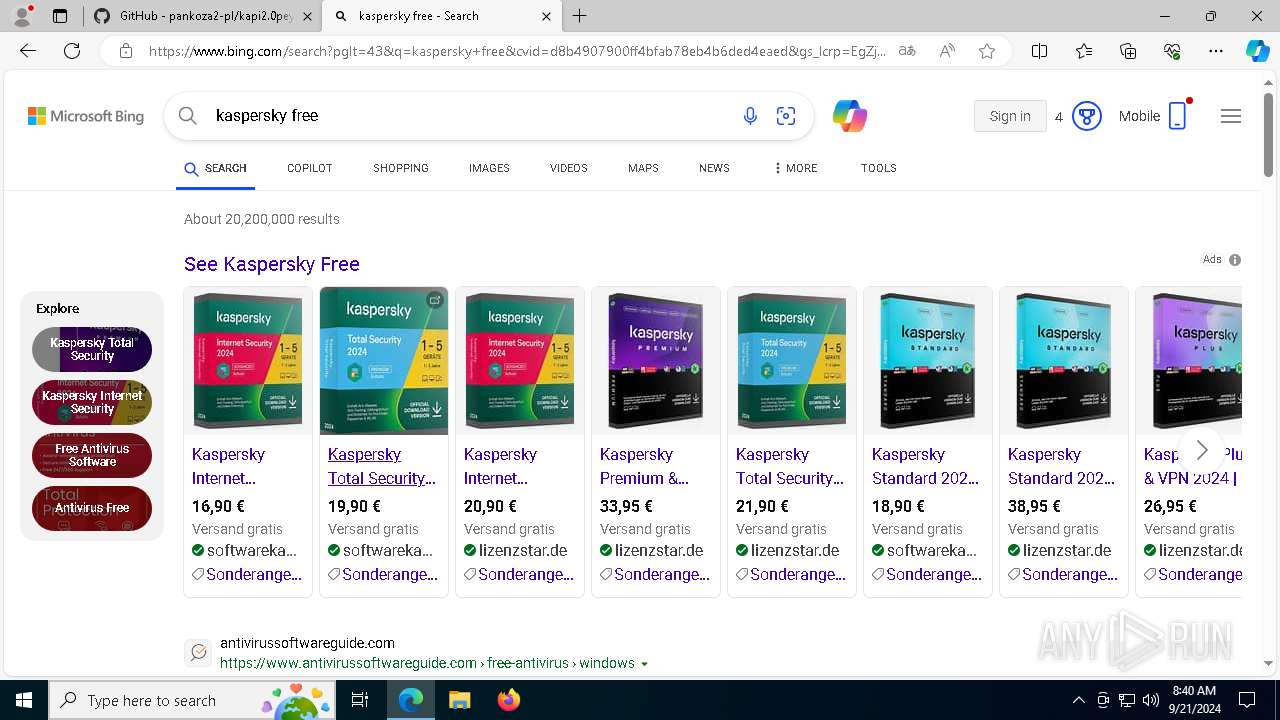
Task: Open a new browser tab
Action: pyautogui.click(x=579, y=16)
